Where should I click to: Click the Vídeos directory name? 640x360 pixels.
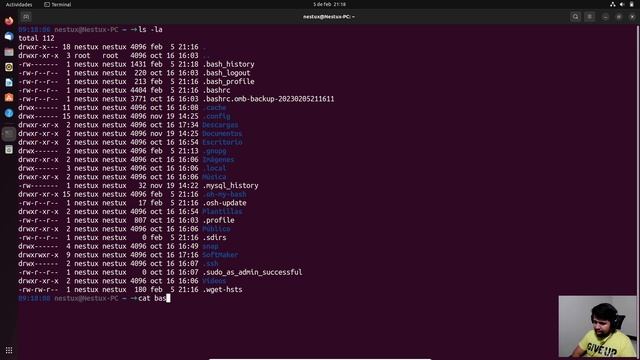(x=214, y=281)
